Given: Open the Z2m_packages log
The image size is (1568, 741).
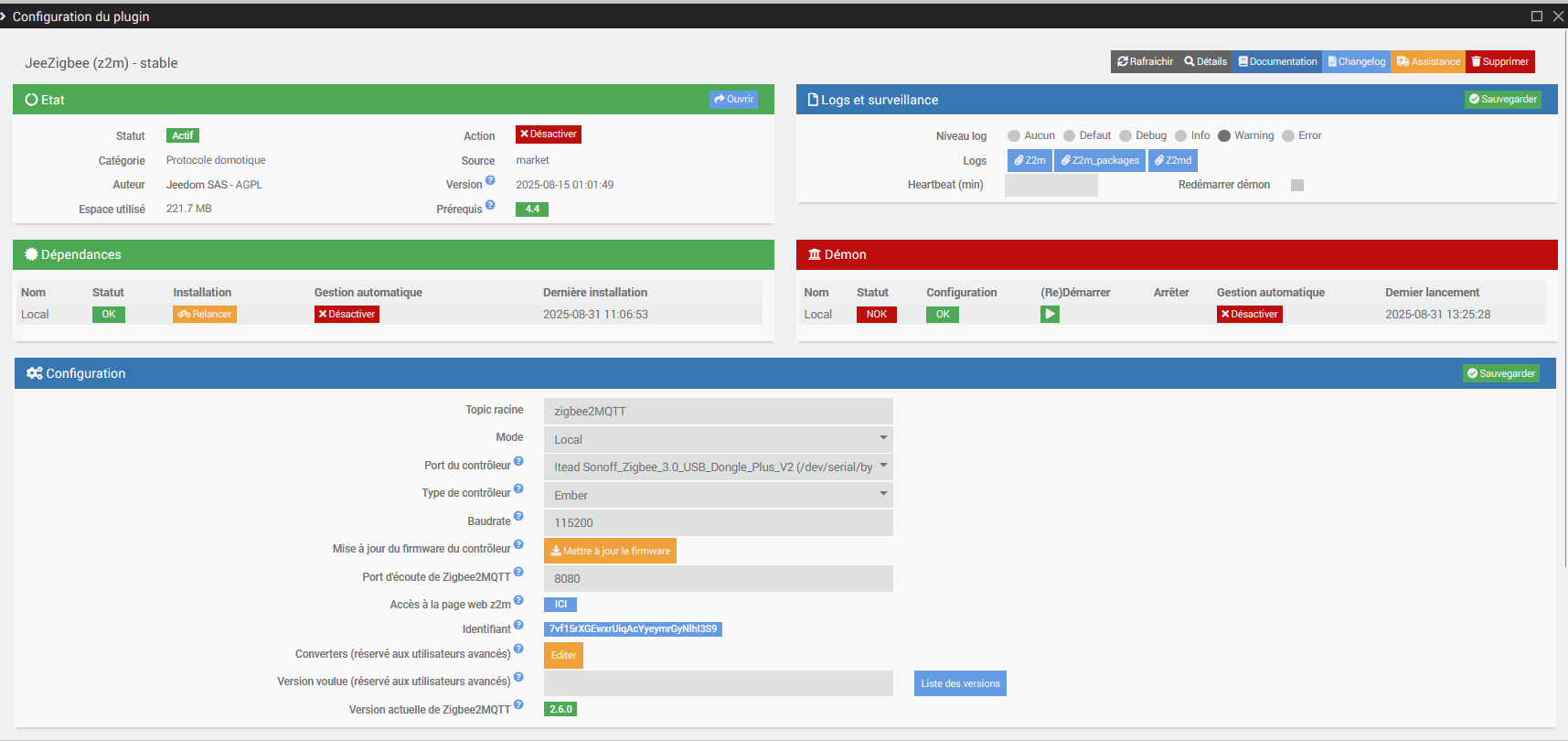Looking at the screenshot, I should pos(1100,160).
